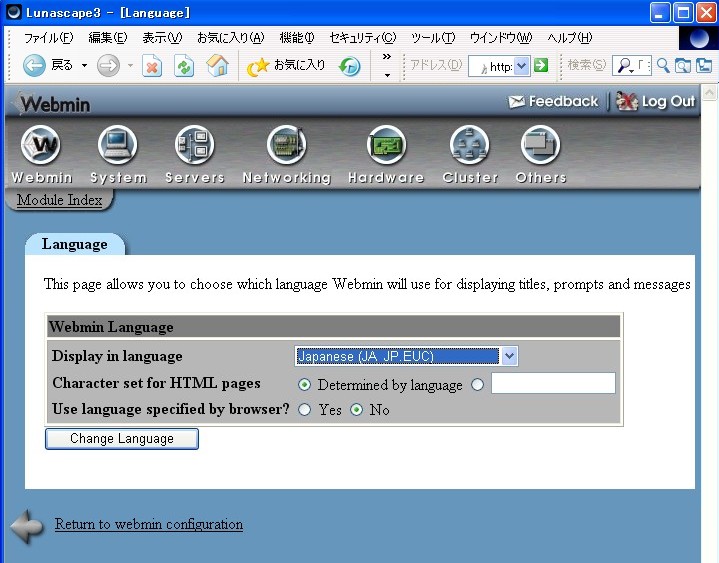Open the Back button history dropdown arrow
The width and height of the screenshot is (719, 563).
pyautogui.click(x=84, y=66)
